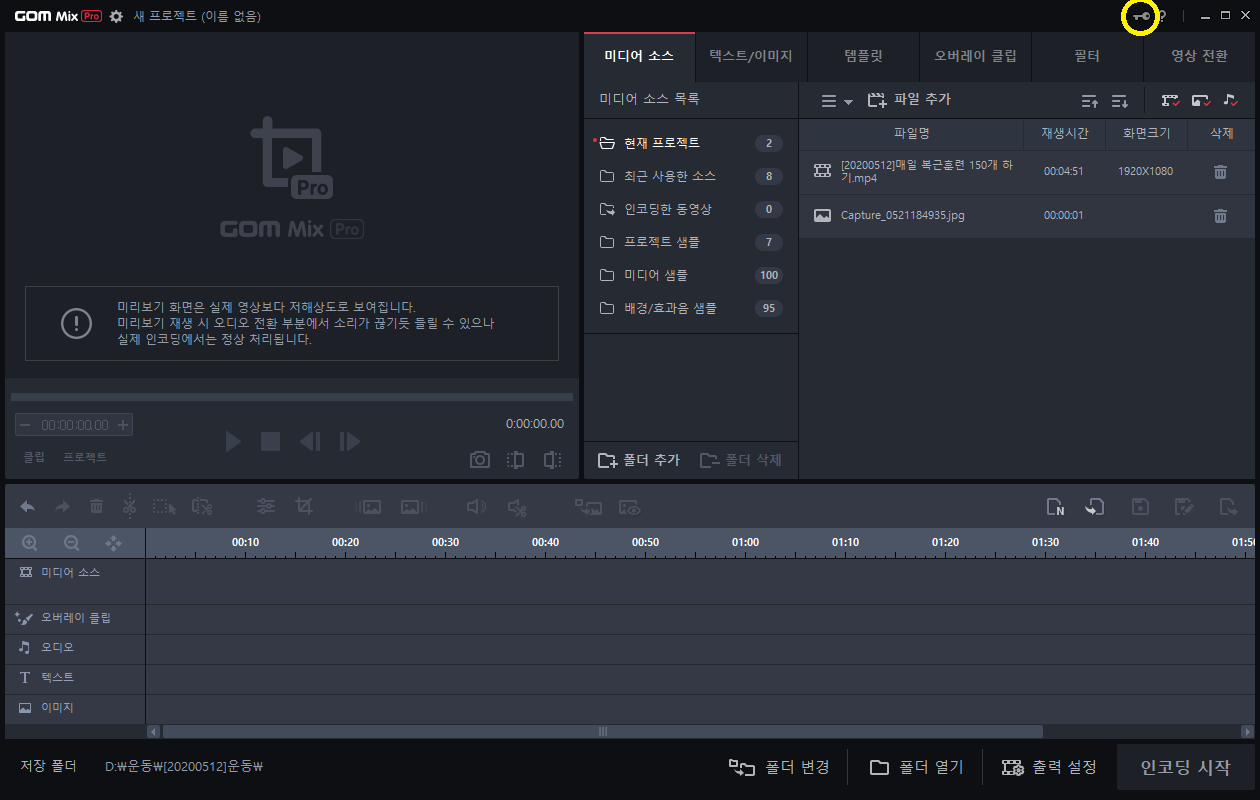Step to previous frame
The image size is (1260, 800).
pyautogui.click(x=310, y=441)
